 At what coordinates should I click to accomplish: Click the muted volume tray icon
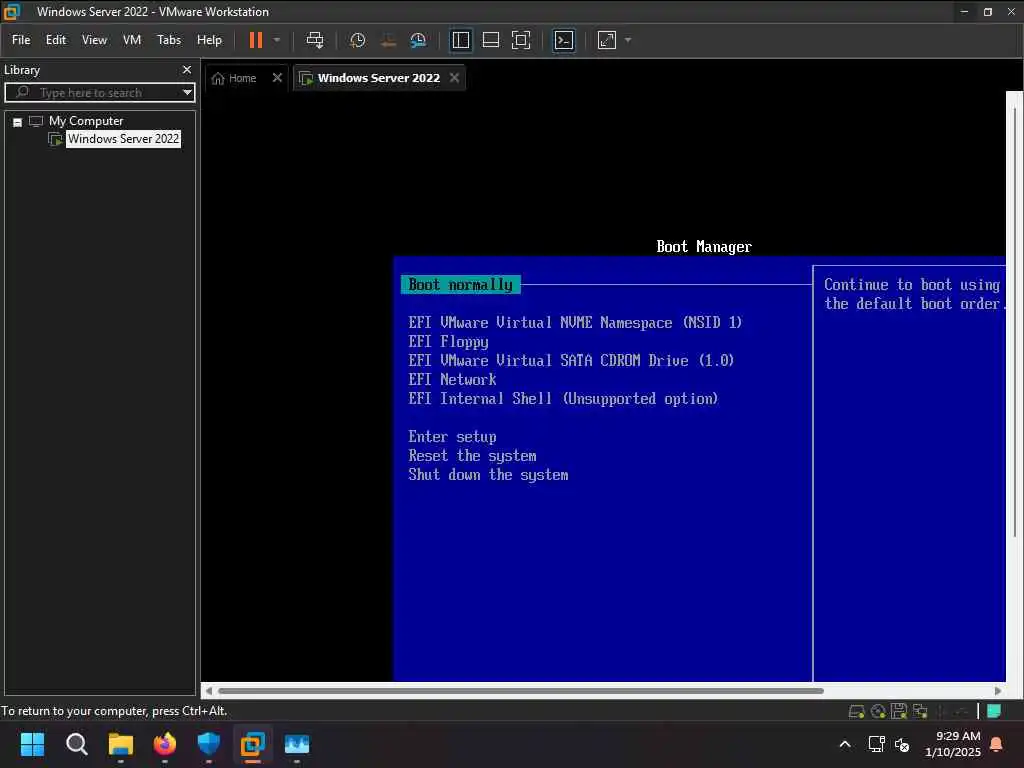coord(902,744)
